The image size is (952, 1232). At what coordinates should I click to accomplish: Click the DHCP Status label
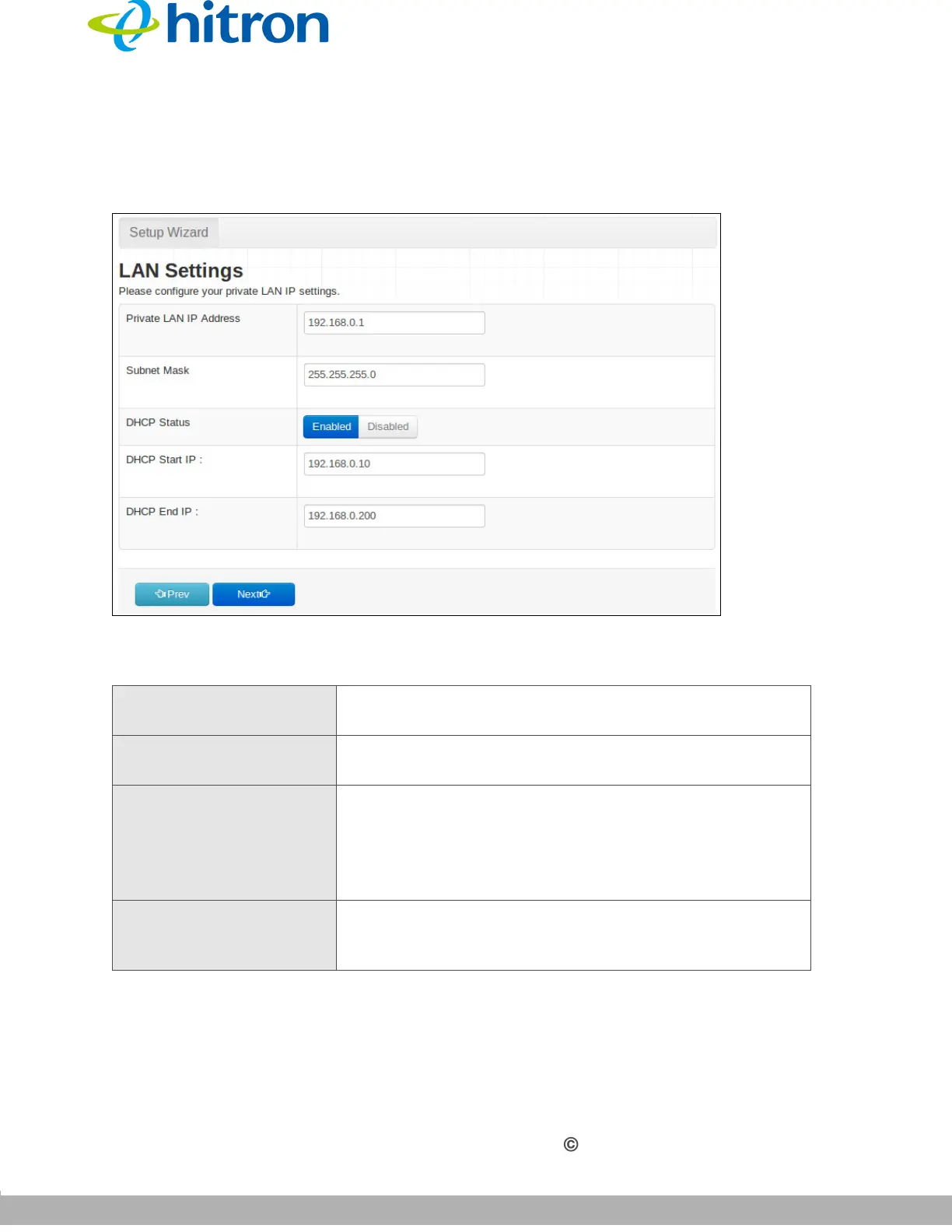[x=158, y=423]
